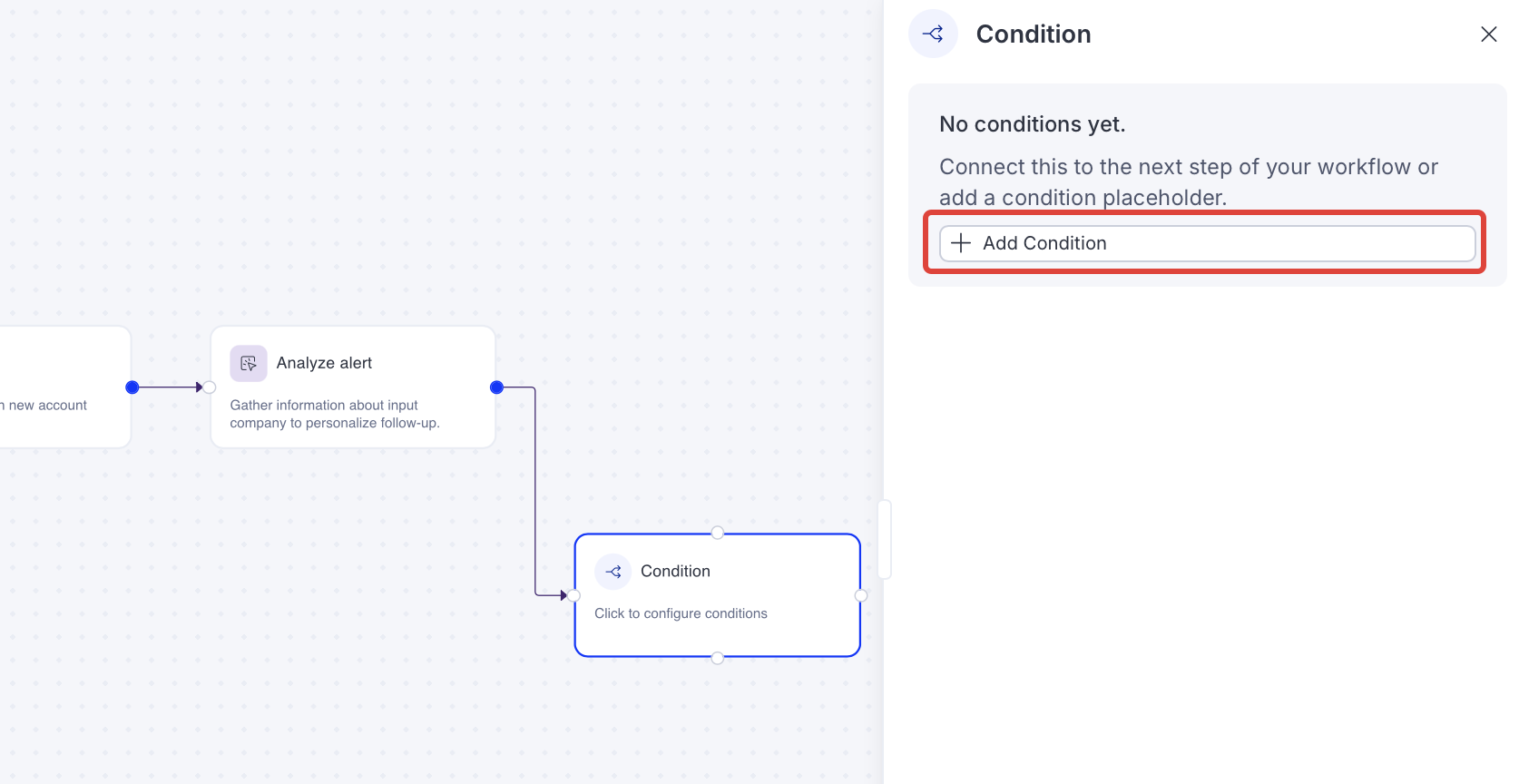Click the Condition panel title text

pyautogui.click(x=1033, y=34)
